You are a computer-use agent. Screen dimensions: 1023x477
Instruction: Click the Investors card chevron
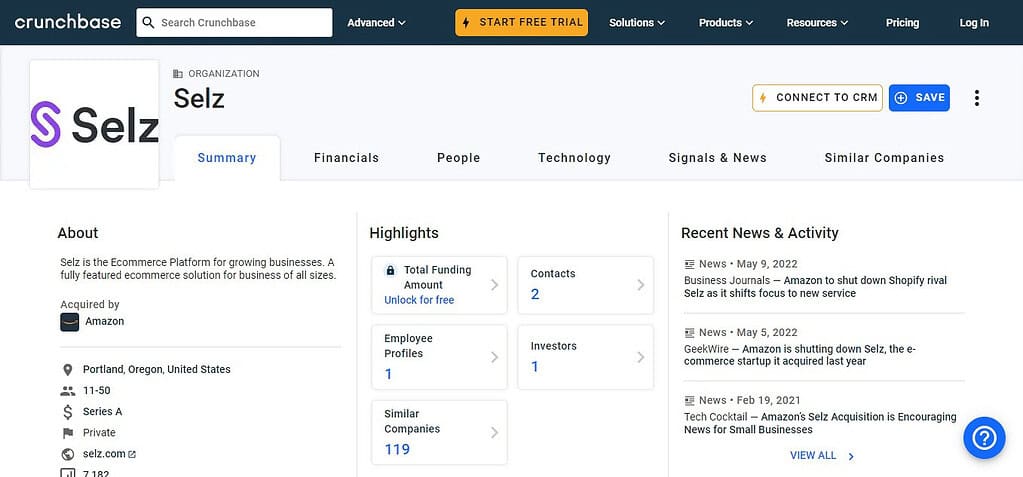click(x=641, y=357)
